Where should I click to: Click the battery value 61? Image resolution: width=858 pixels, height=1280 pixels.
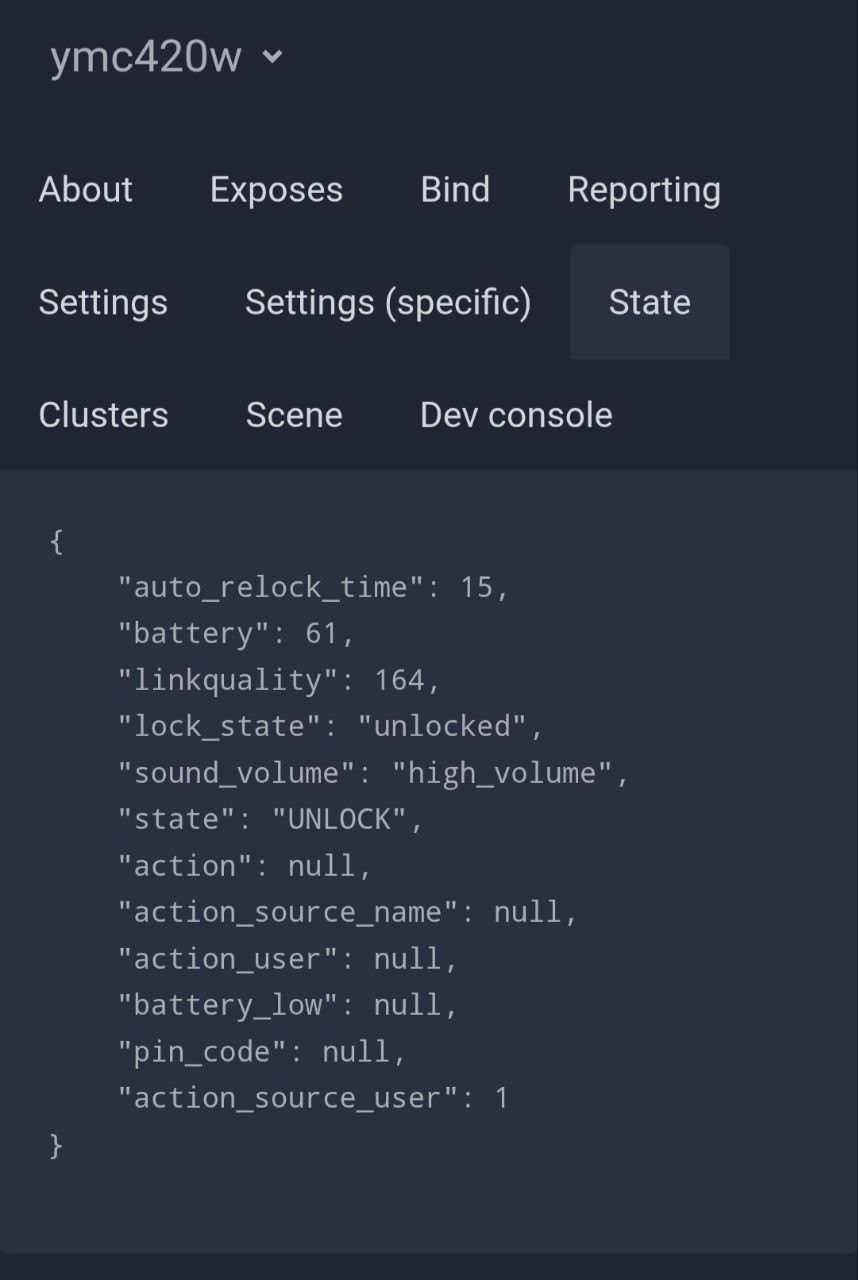pos(322,633)
